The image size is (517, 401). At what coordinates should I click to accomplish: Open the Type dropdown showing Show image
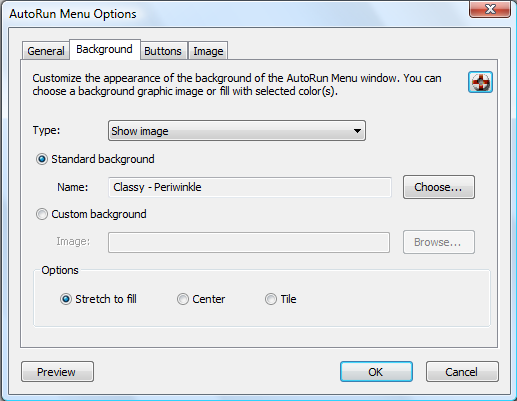coord(237,131)
